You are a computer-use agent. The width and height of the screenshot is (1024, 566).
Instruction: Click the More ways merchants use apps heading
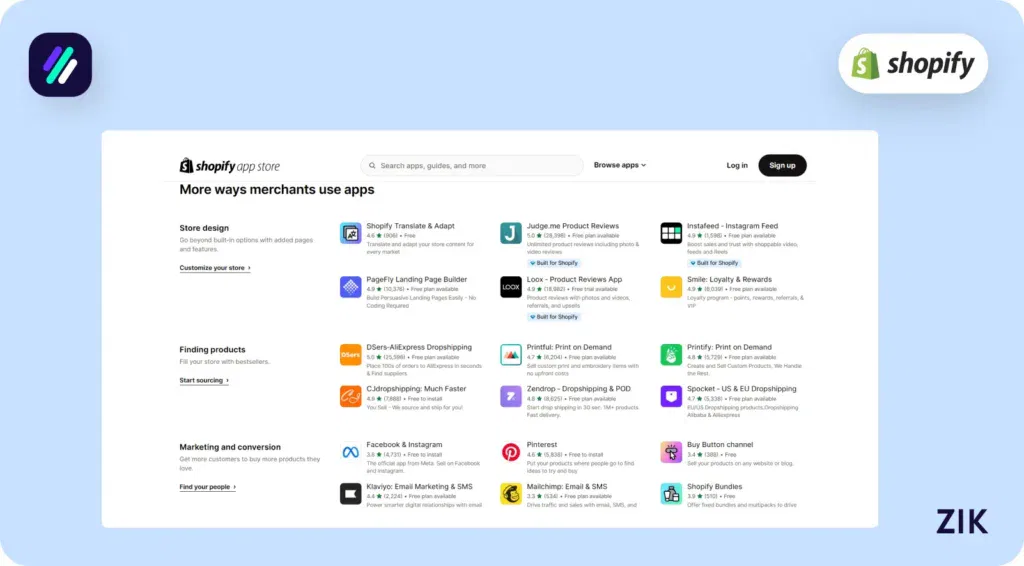277,189
